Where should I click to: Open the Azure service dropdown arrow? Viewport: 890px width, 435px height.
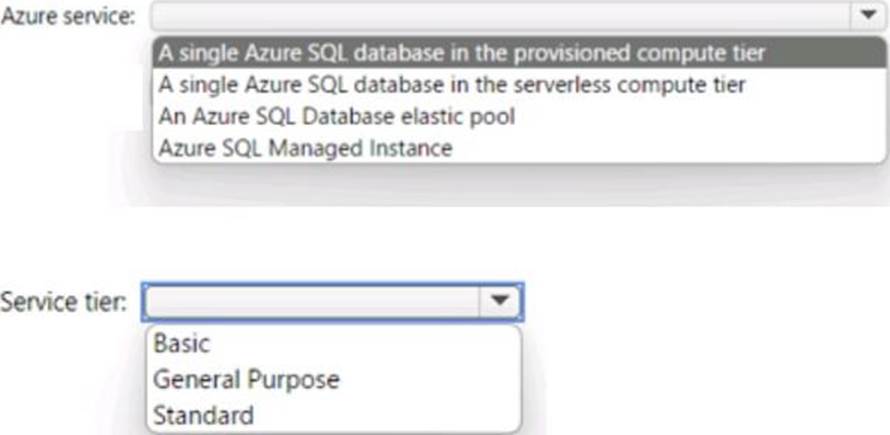(x=868, y=15)
